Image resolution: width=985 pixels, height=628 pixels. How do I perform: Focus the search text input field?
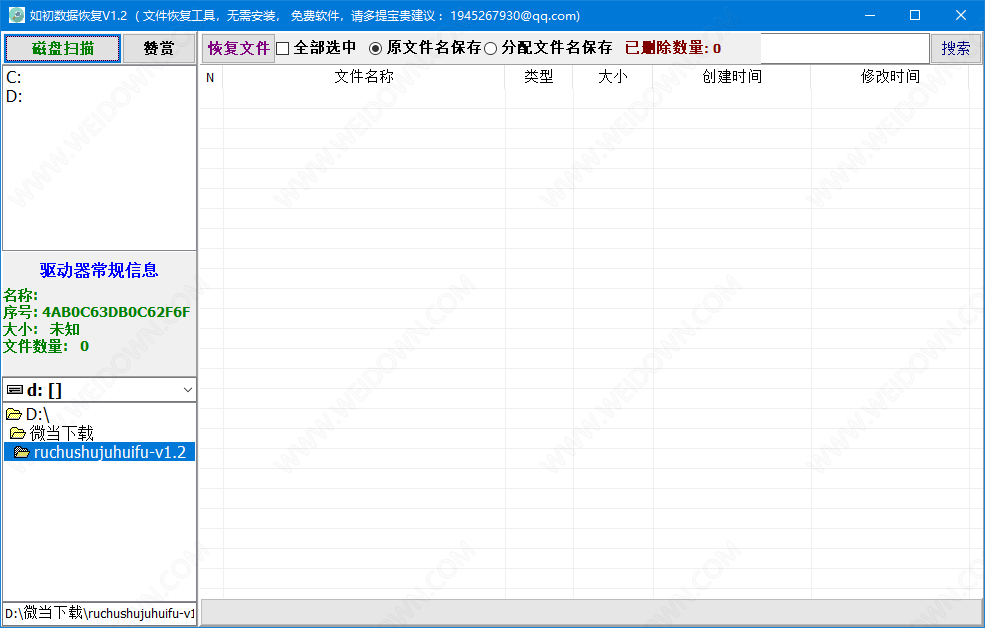[844, 48]
